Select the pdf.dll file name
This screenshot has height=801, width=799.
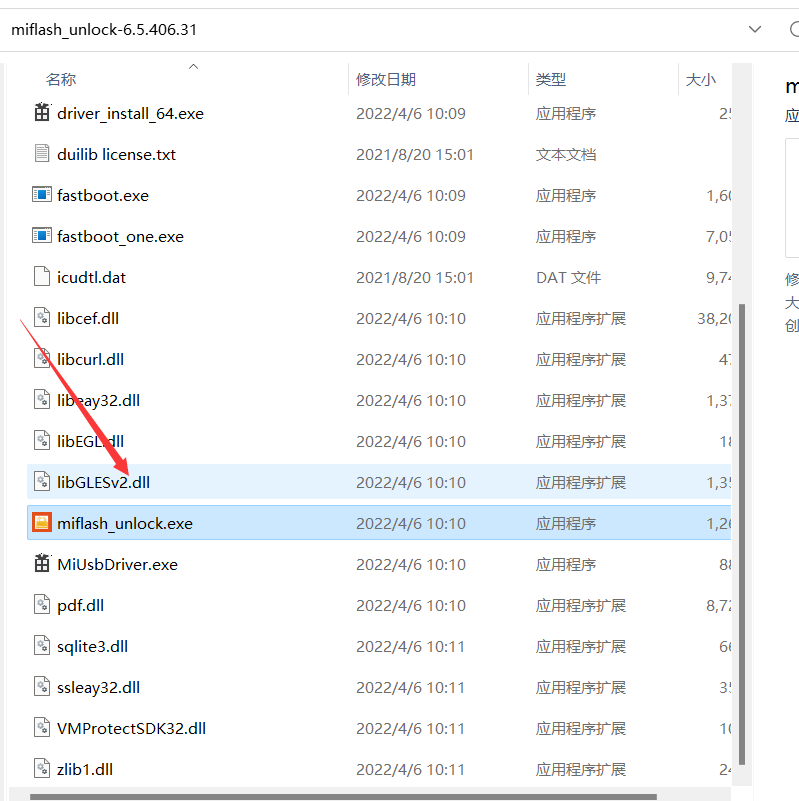(81, 605)
